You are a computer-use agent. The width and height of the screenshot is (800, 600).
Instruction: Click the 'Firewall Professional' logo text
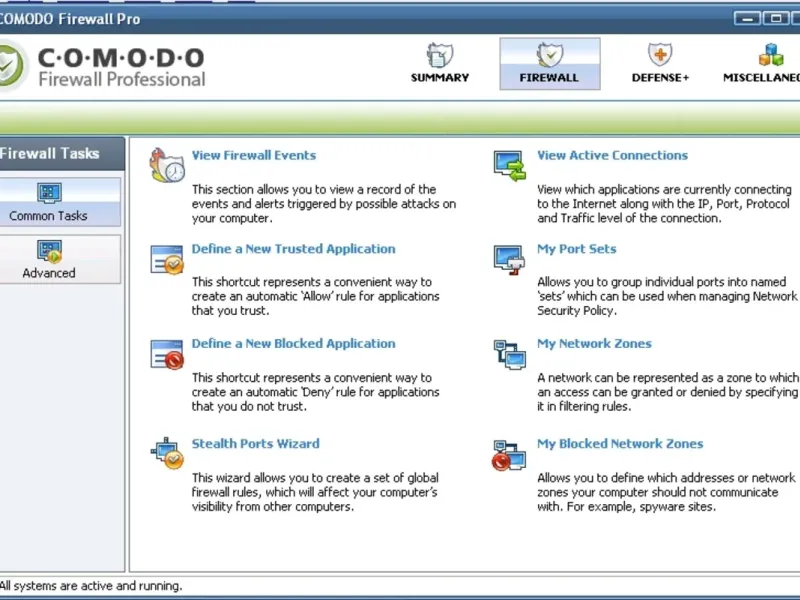[x=122, y=80]
